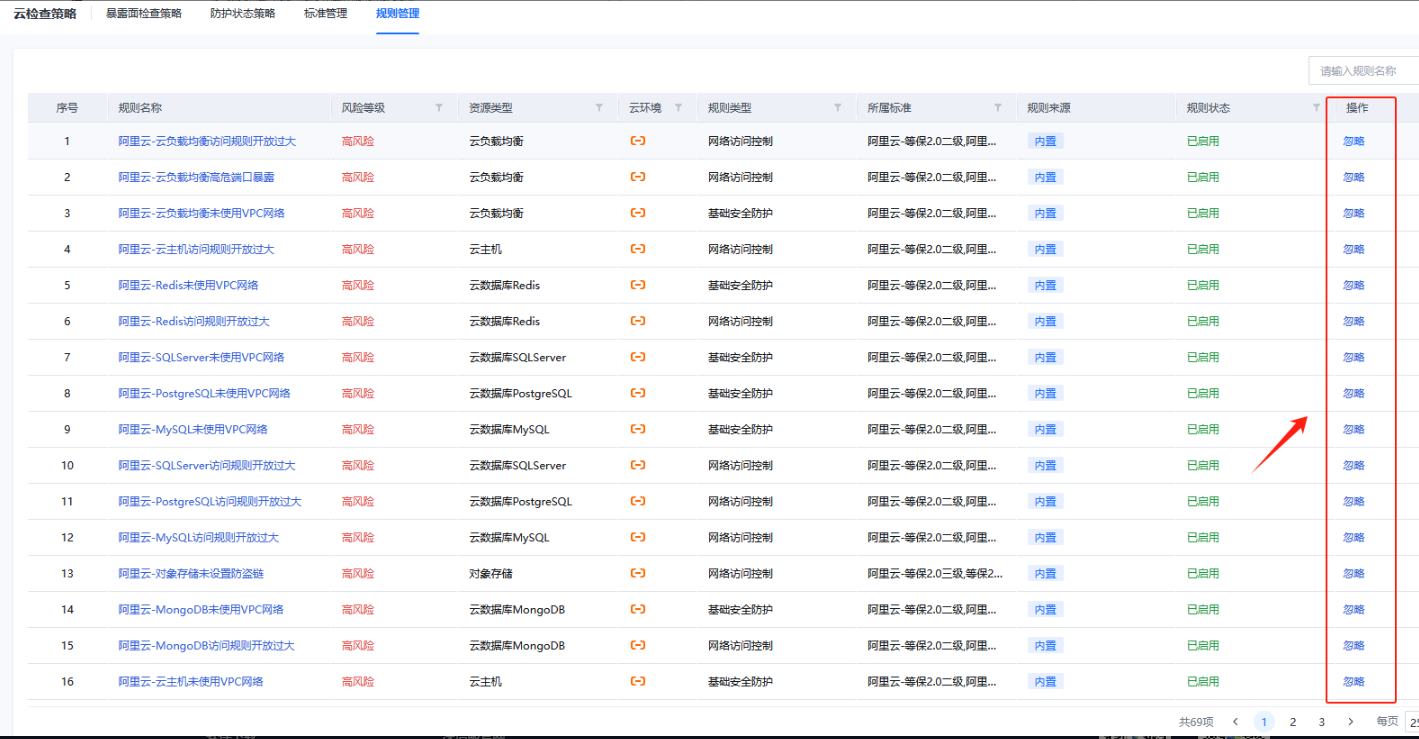Open the 防护状态策略 tab
The width and height of the screenshot is (1419, 739).
(x=242, y=14)
